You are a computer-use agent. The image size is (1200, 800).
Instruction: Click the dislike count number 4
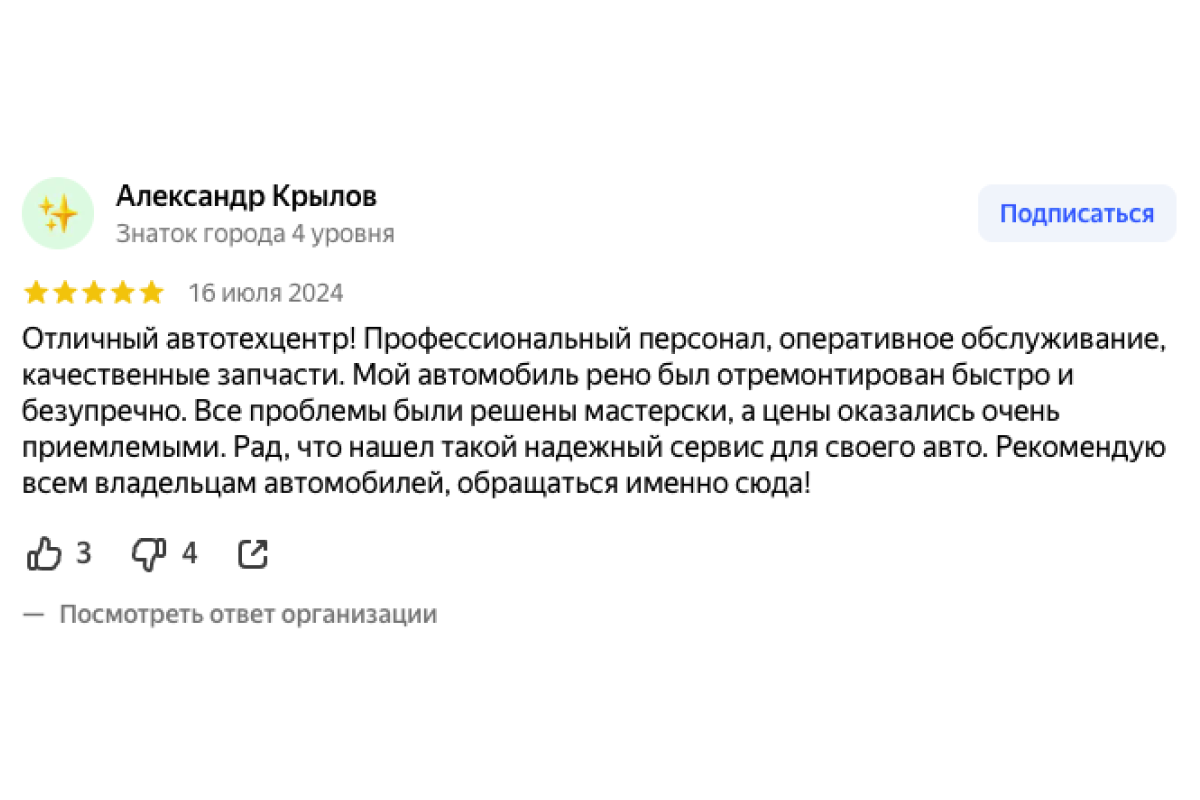pos(189,553)
